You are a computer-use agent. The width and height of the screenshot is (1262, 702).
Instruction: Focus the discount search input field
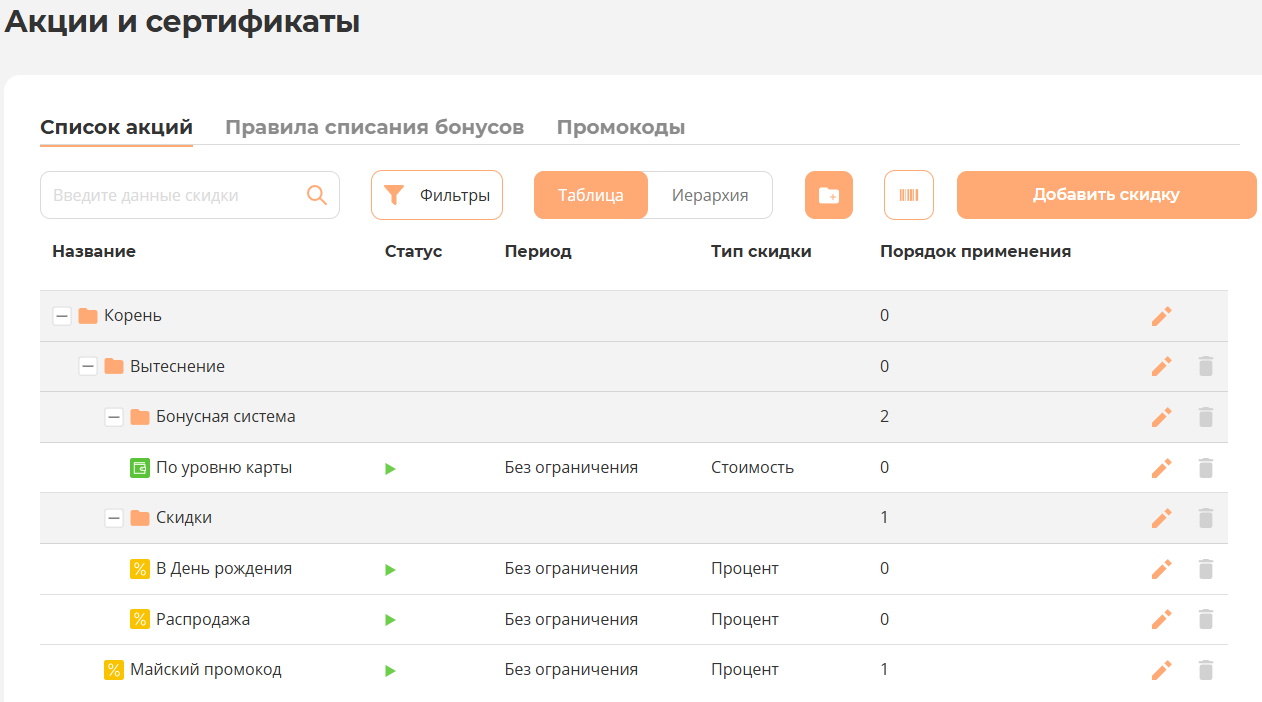175,195
